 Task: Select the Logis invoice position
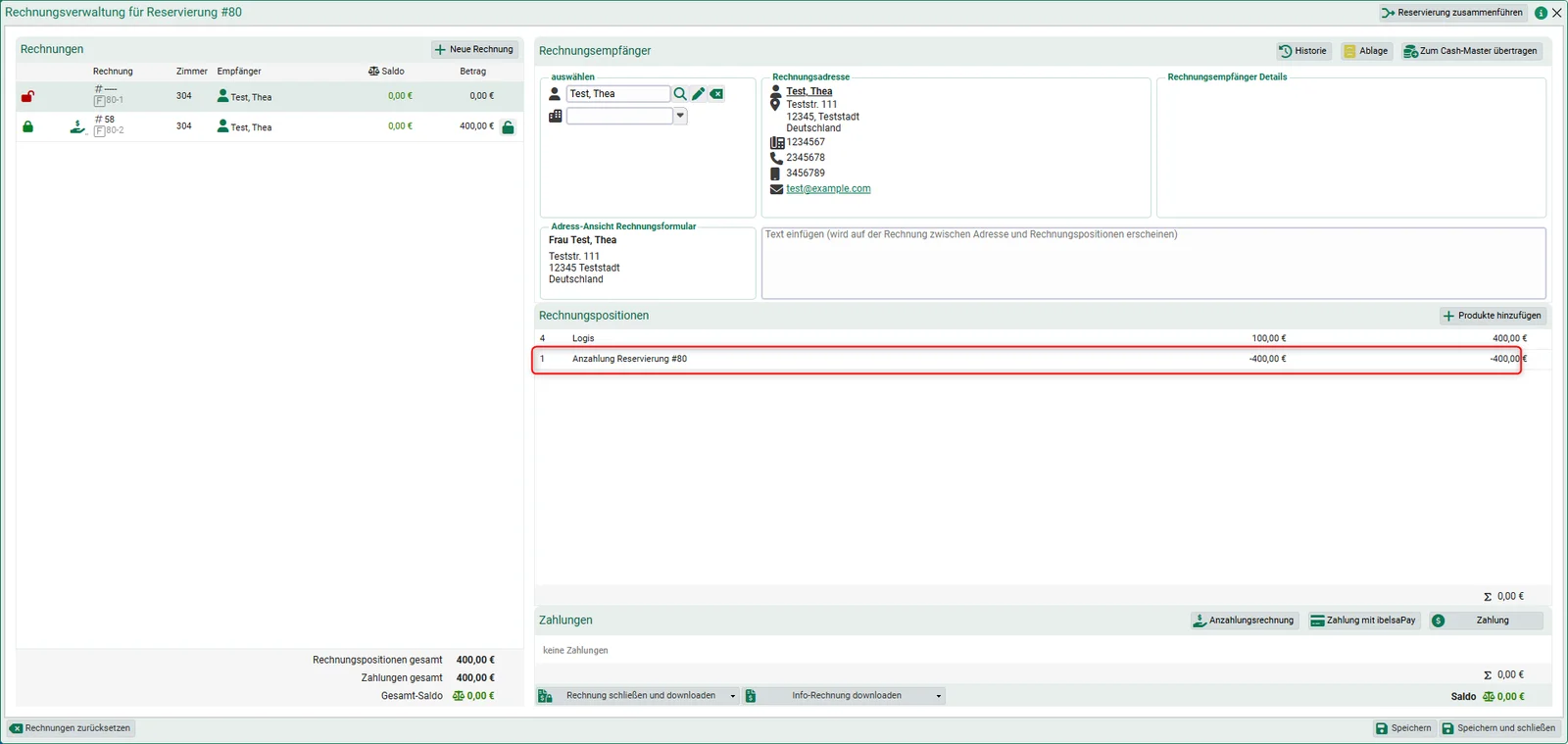click(x=1042, y=338)
